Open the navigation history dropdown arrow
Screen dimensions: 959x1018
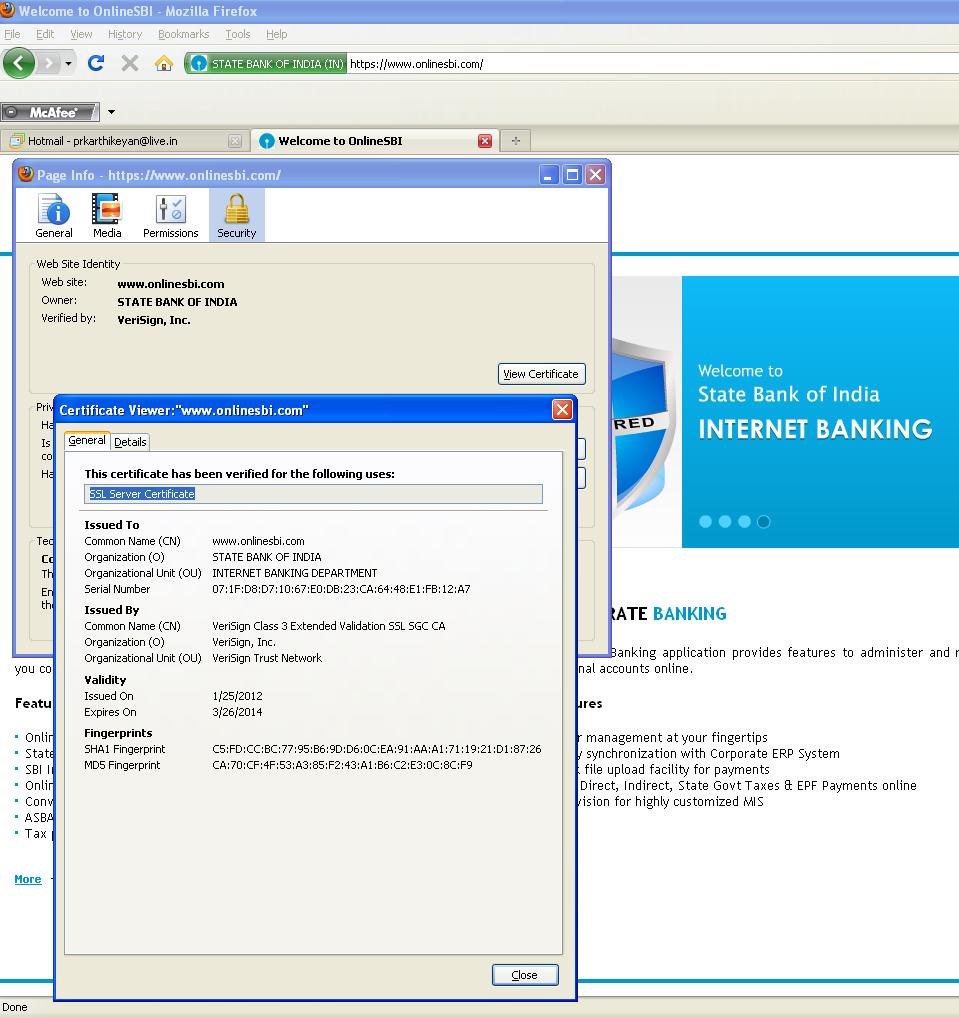68,64
